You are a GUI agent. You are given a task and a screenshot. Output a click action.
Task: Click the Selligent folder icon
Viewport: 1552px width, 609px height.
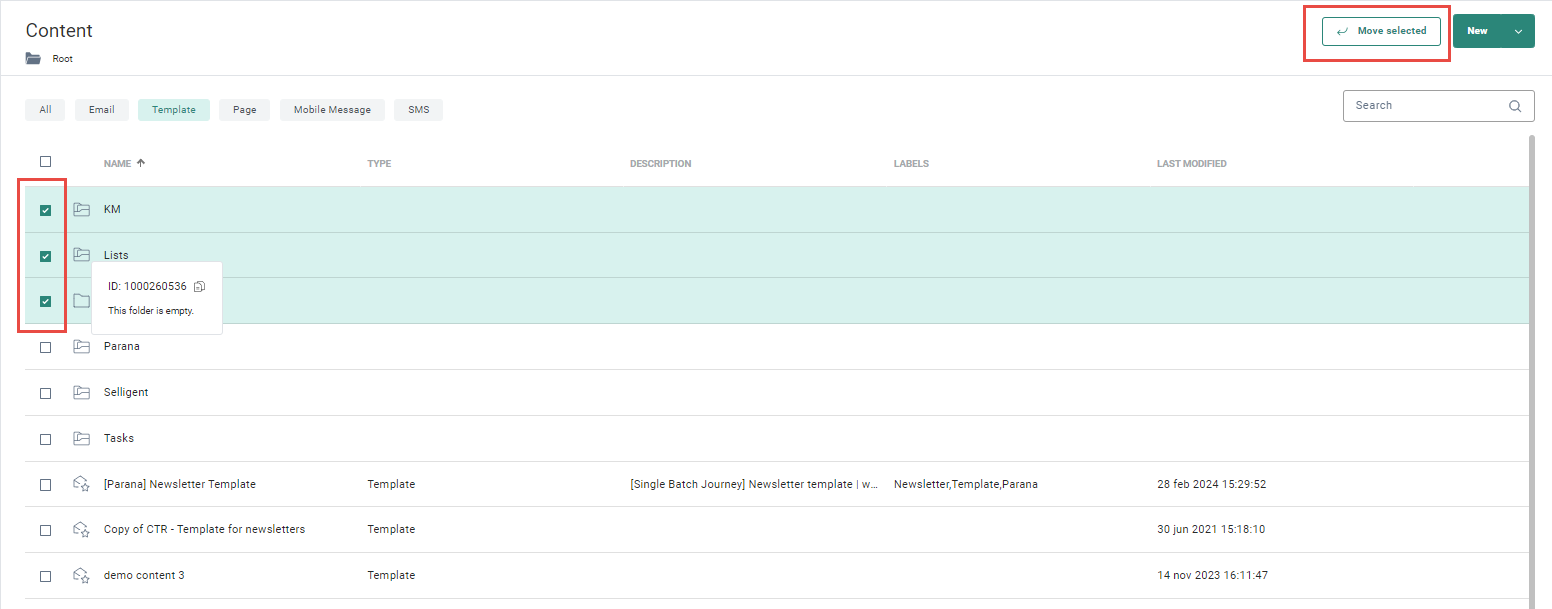(82, 393)
